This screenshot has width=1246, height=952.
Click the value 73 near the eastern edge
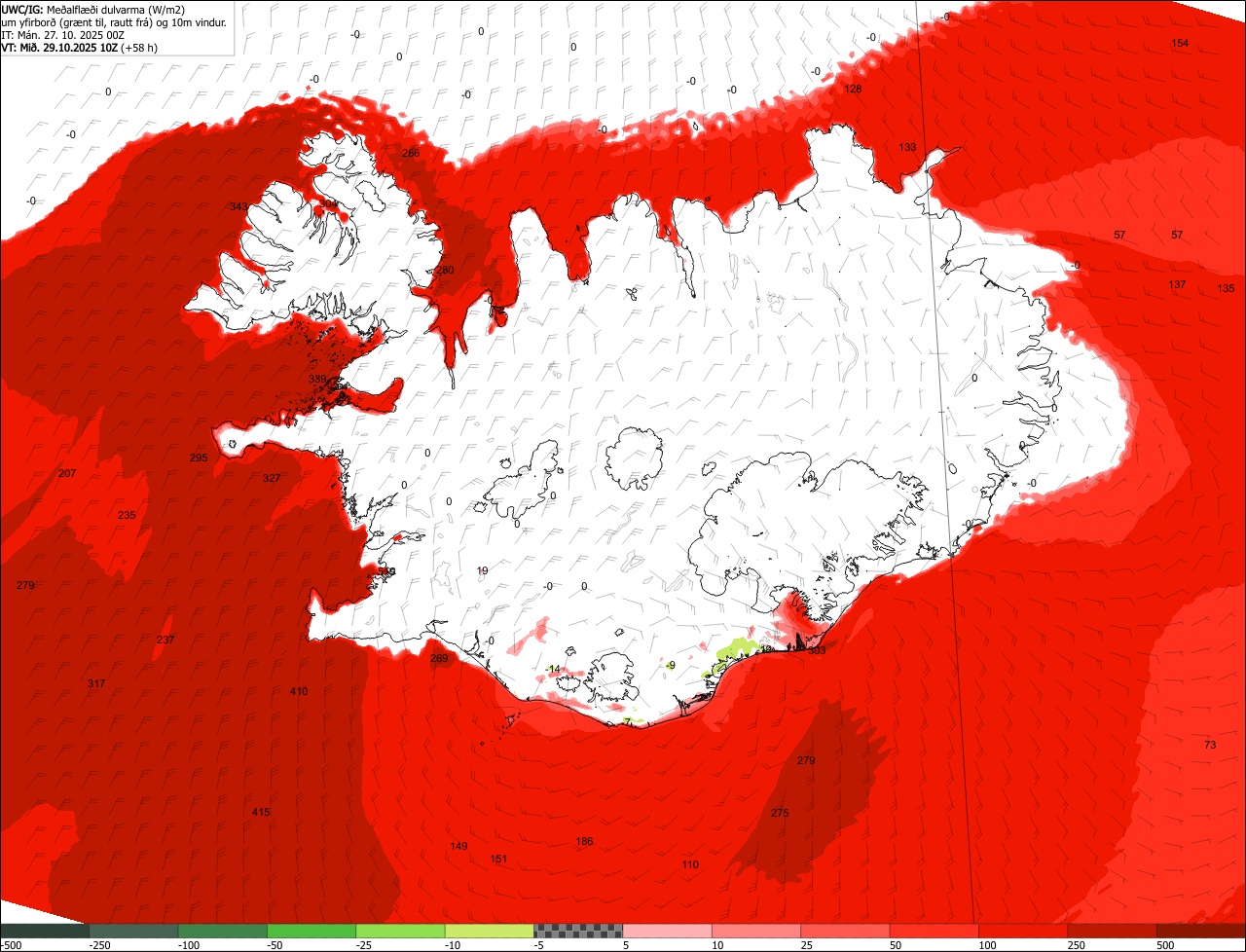1210,745
